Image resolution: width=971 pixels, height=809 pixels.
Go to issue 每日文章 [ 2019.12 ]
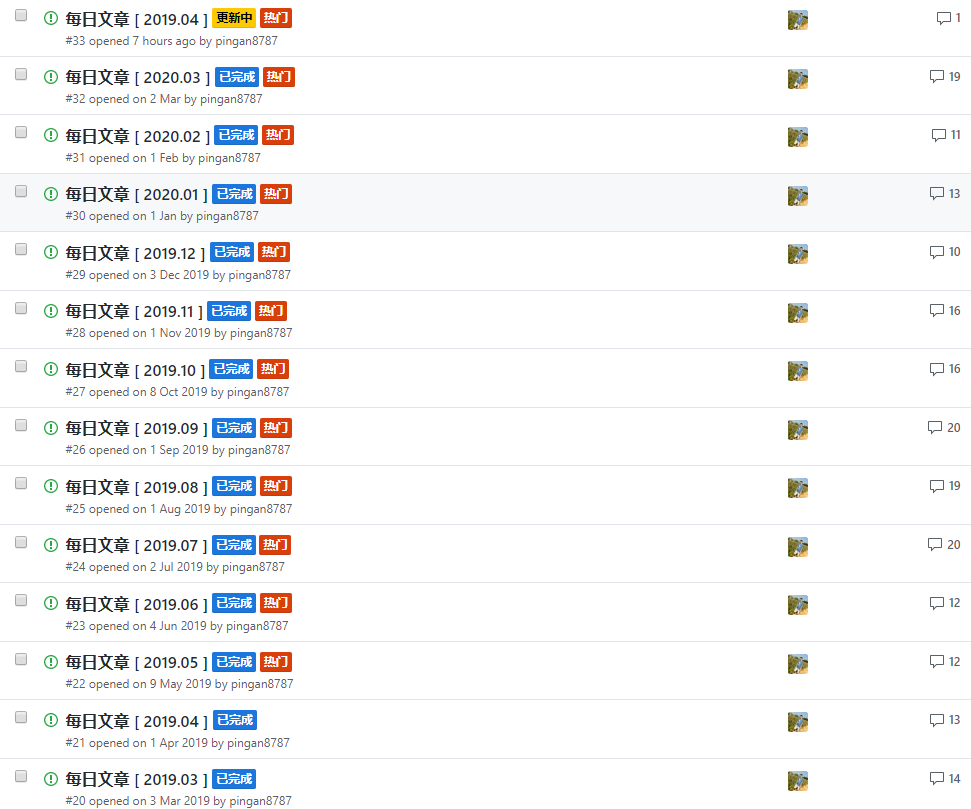tap(135, 253)
